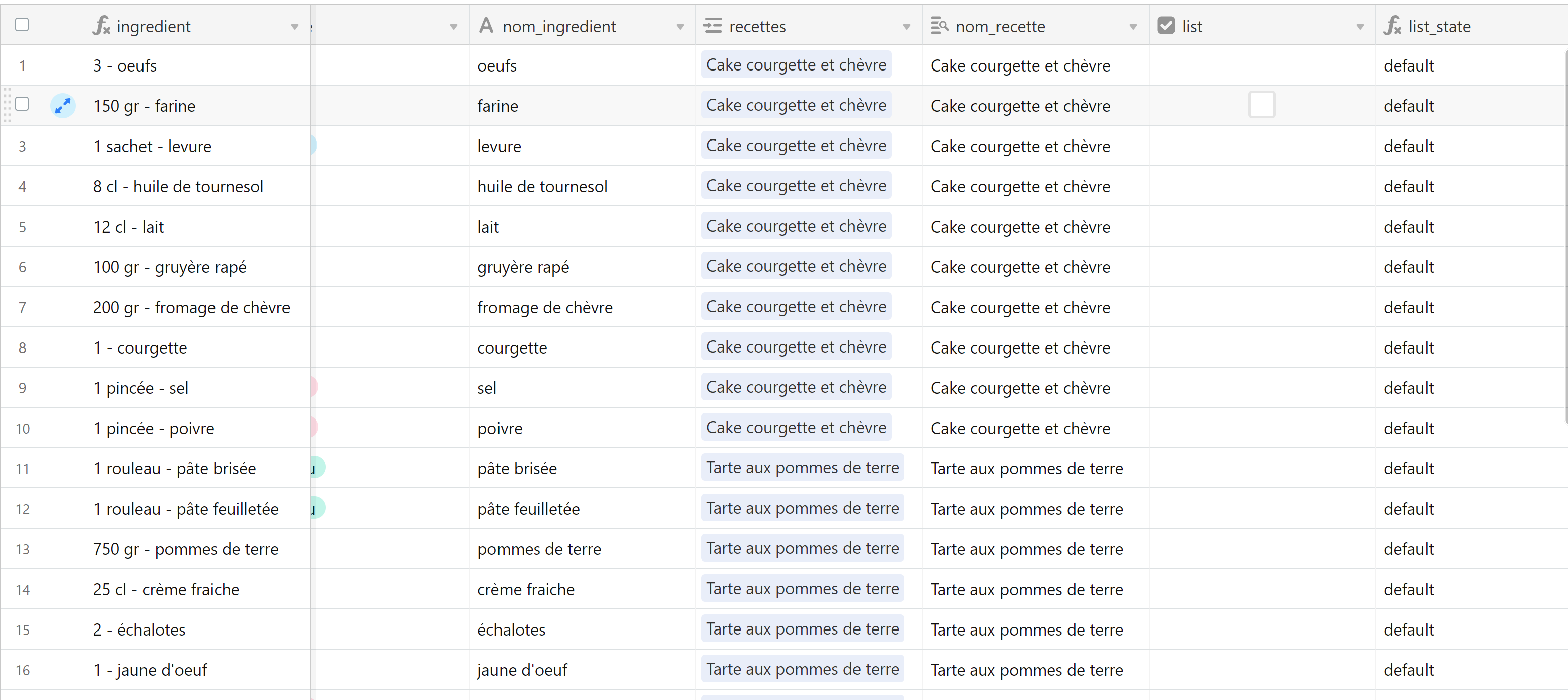Open Cake courgette et chèvre link in oeufs row
Screen dimensions: 1568x700
(796, 65)
